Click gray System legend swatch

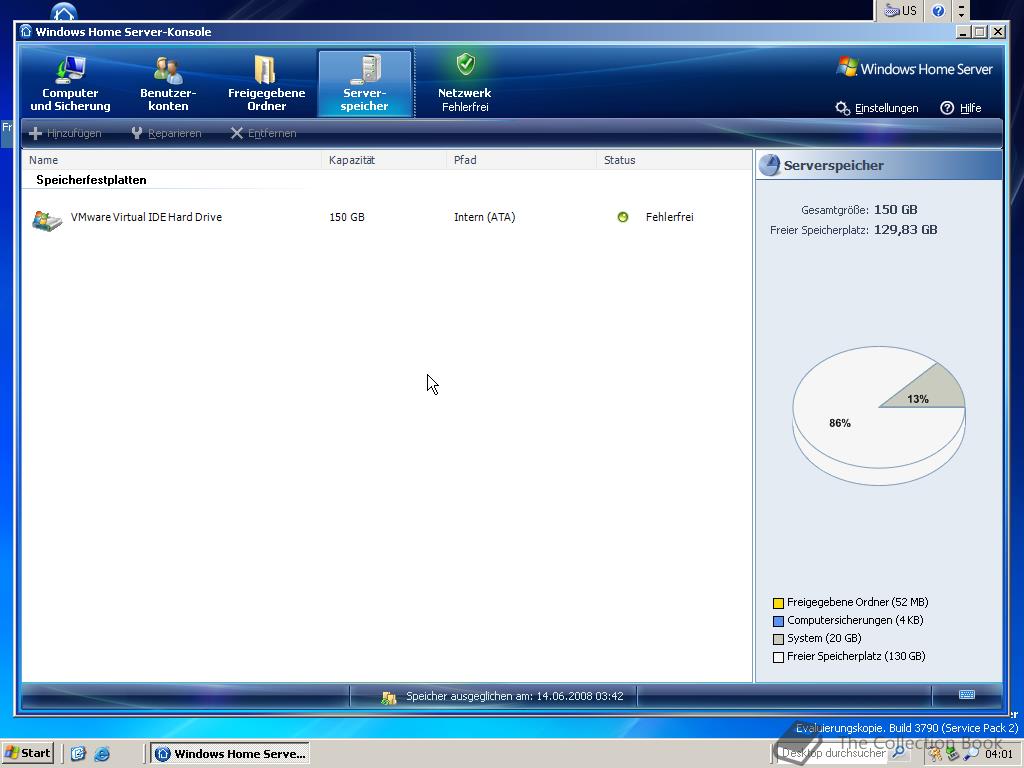point(778,639)
